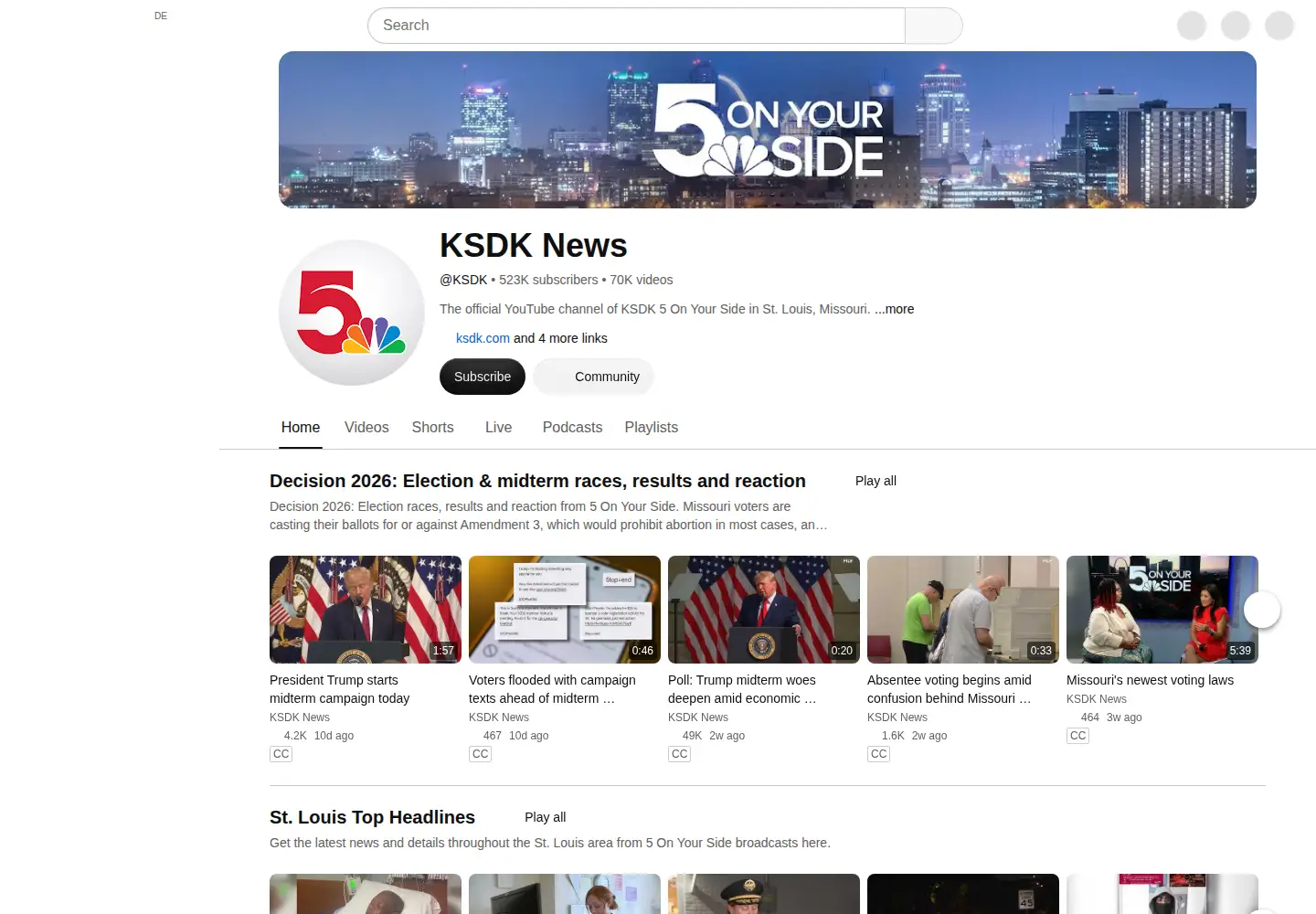Click the 5 On Your Side channel banner

768,130
